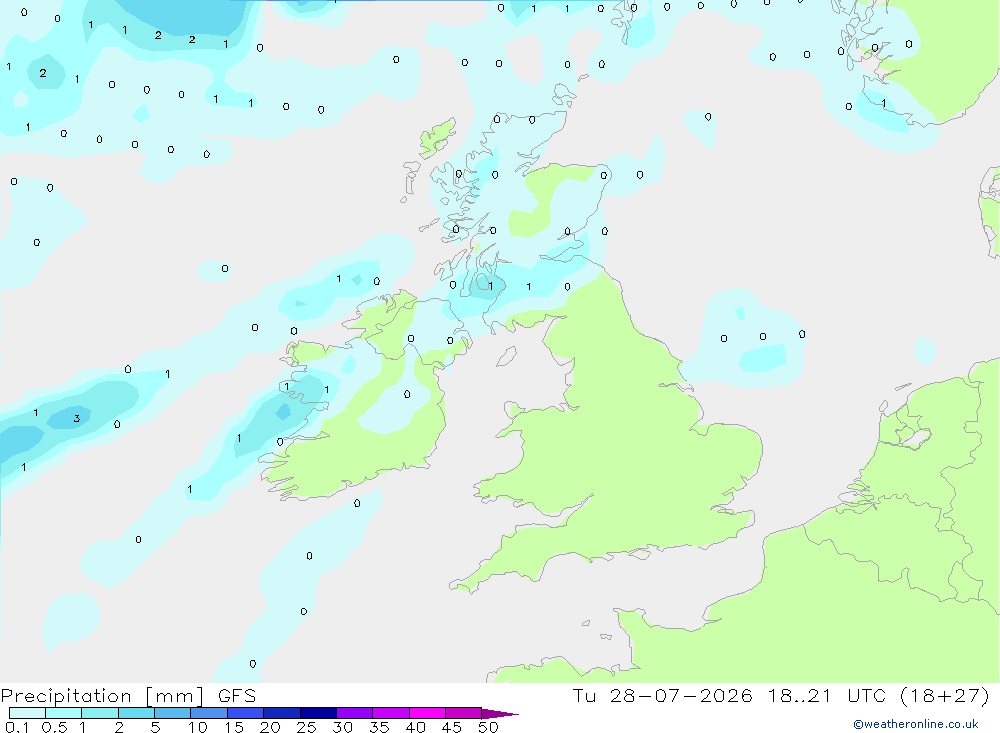Select the 2–5 mm legend color swatch

point(136,713)
